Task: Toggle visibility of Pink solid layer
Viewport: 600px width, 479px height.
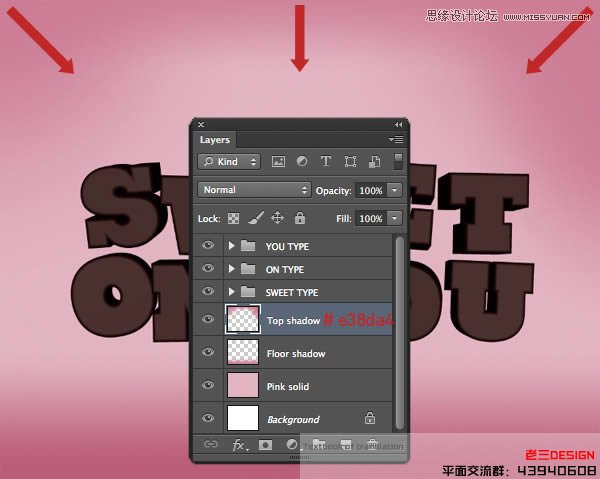Action: point(208,386)
